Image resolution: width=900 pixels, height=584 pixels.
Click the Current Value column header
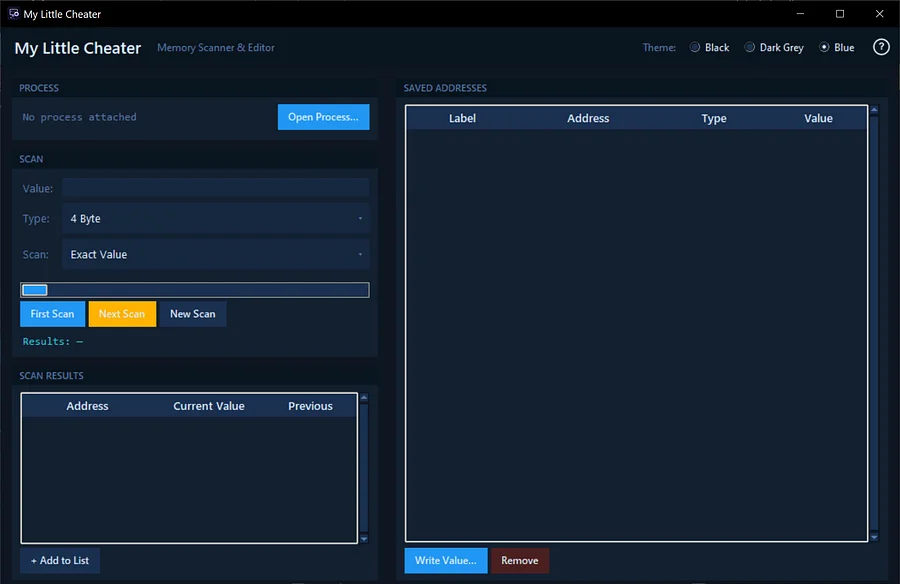(209, 406)
